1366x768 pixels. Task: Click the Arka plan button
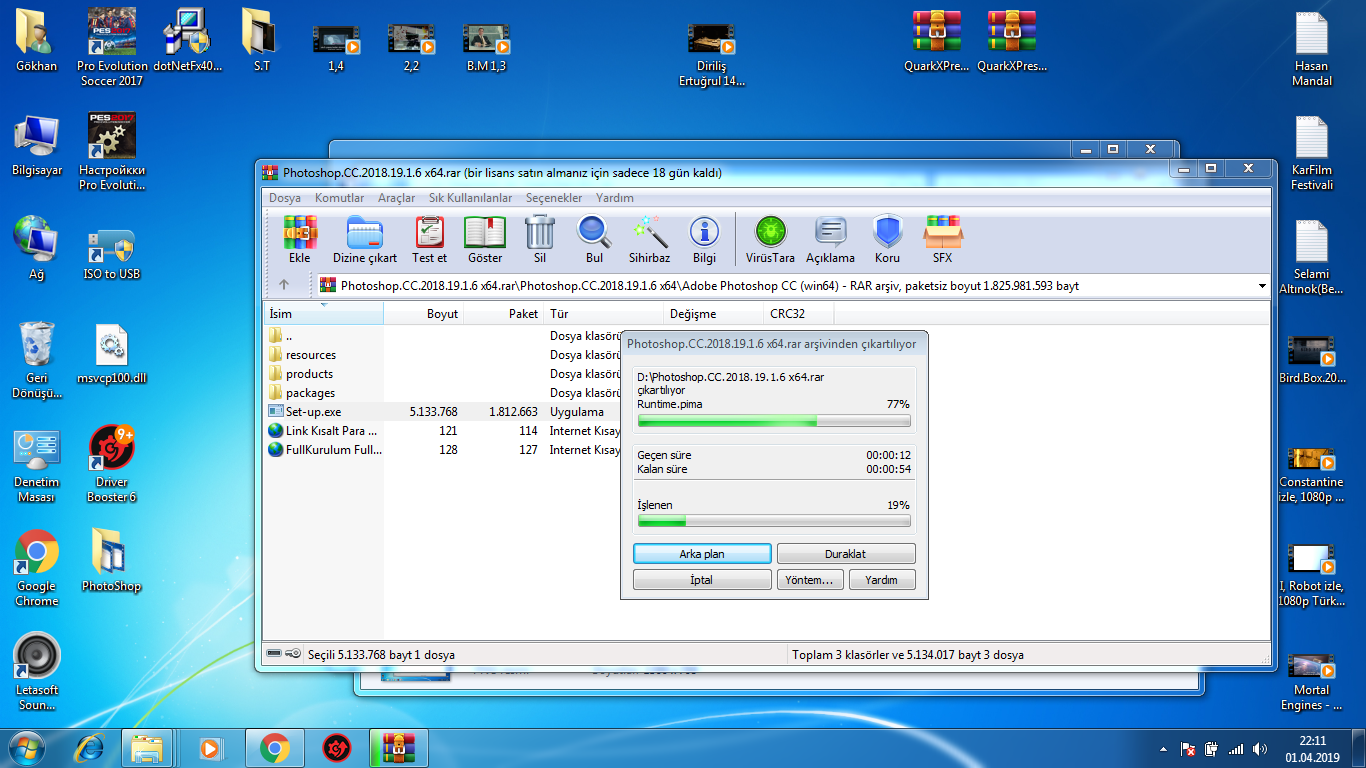click(x=702, y=554)
